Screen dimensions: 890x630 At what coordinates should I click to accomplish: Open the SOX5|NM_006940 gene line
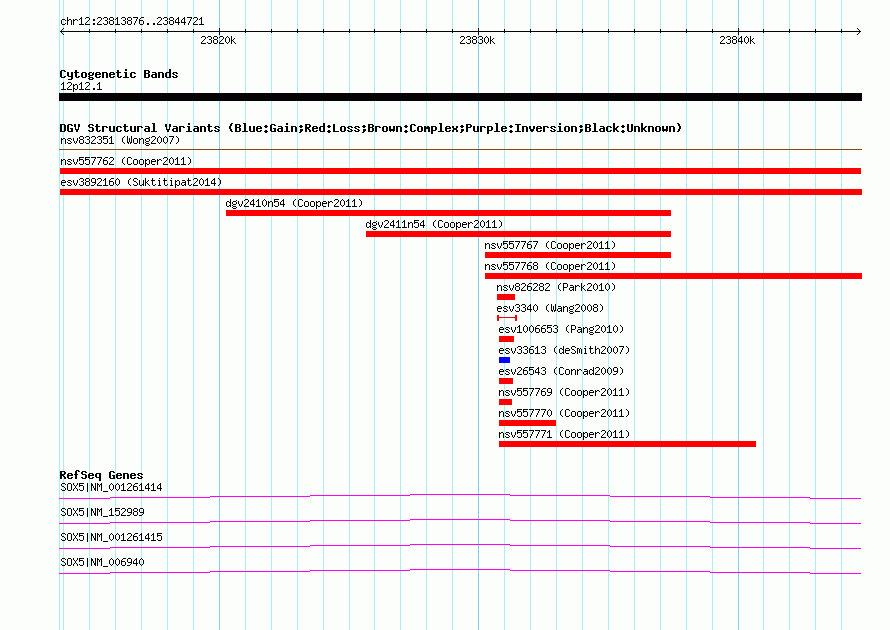tap(460, 572)
